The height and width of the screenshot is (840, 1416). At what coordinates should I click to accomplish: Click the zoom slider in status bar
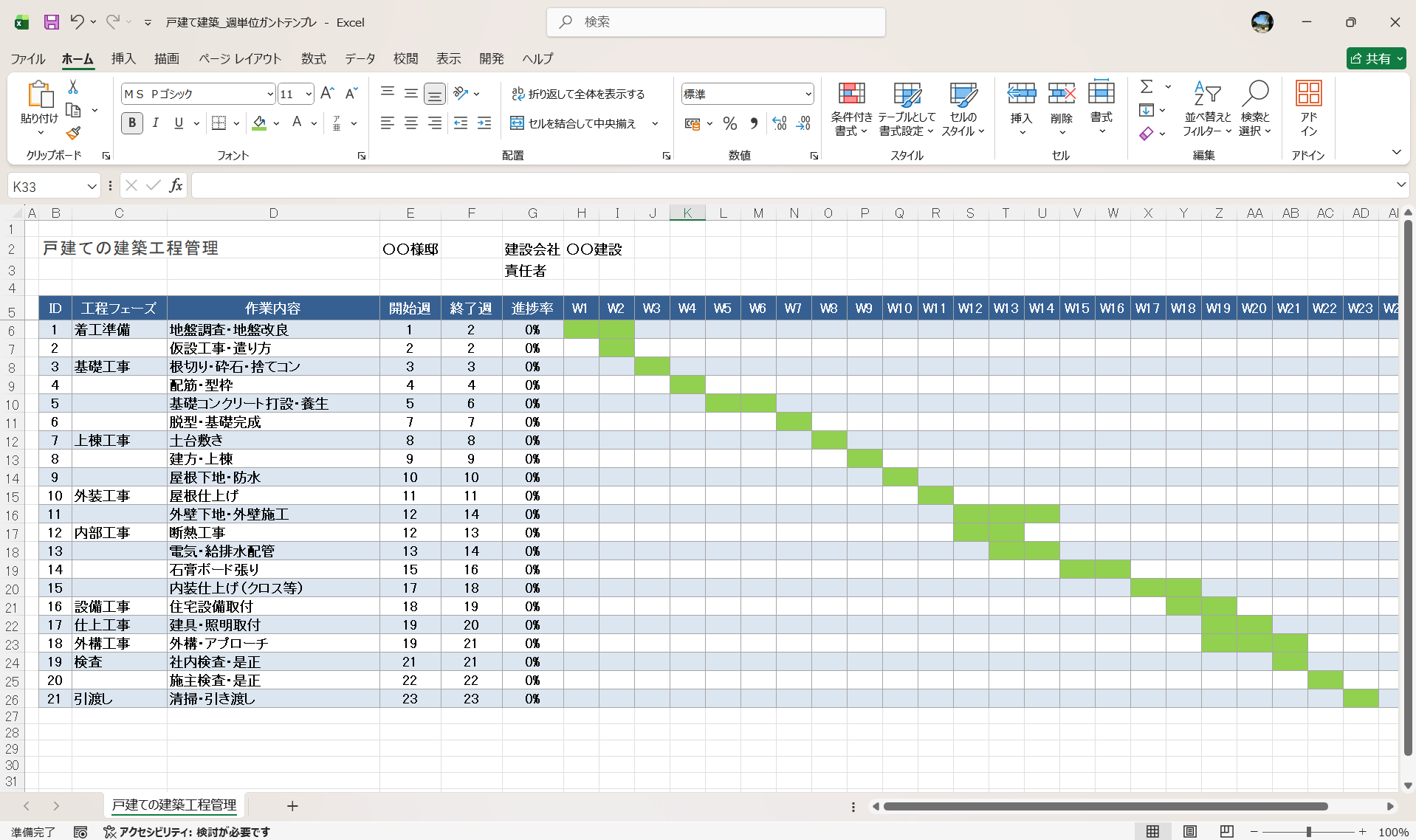point(1308,832)
